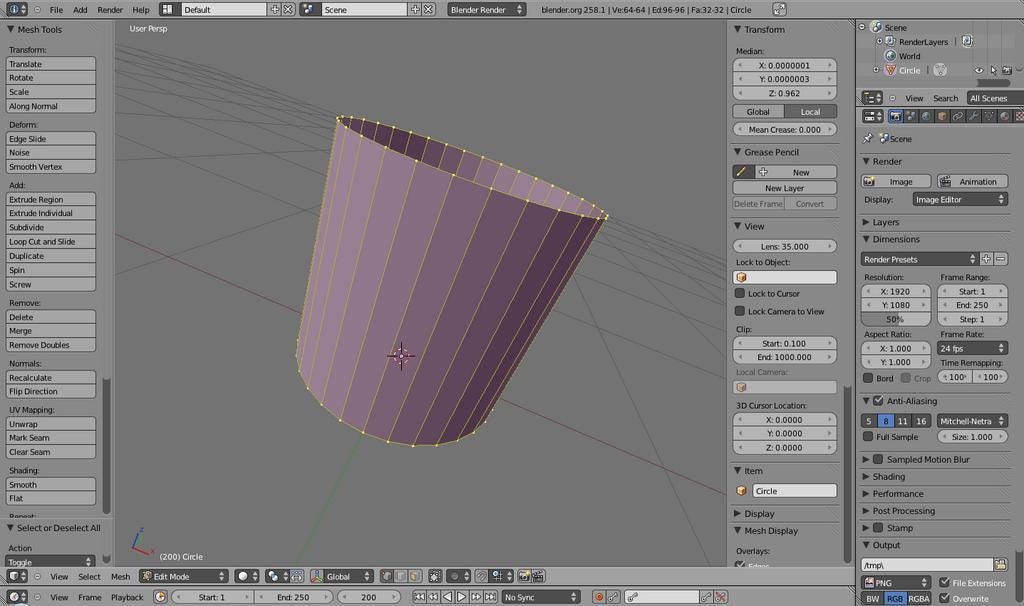Click the output folder browse icon
The width and height of the screenshot is (1024, 606).
[x=1000, y=565]
